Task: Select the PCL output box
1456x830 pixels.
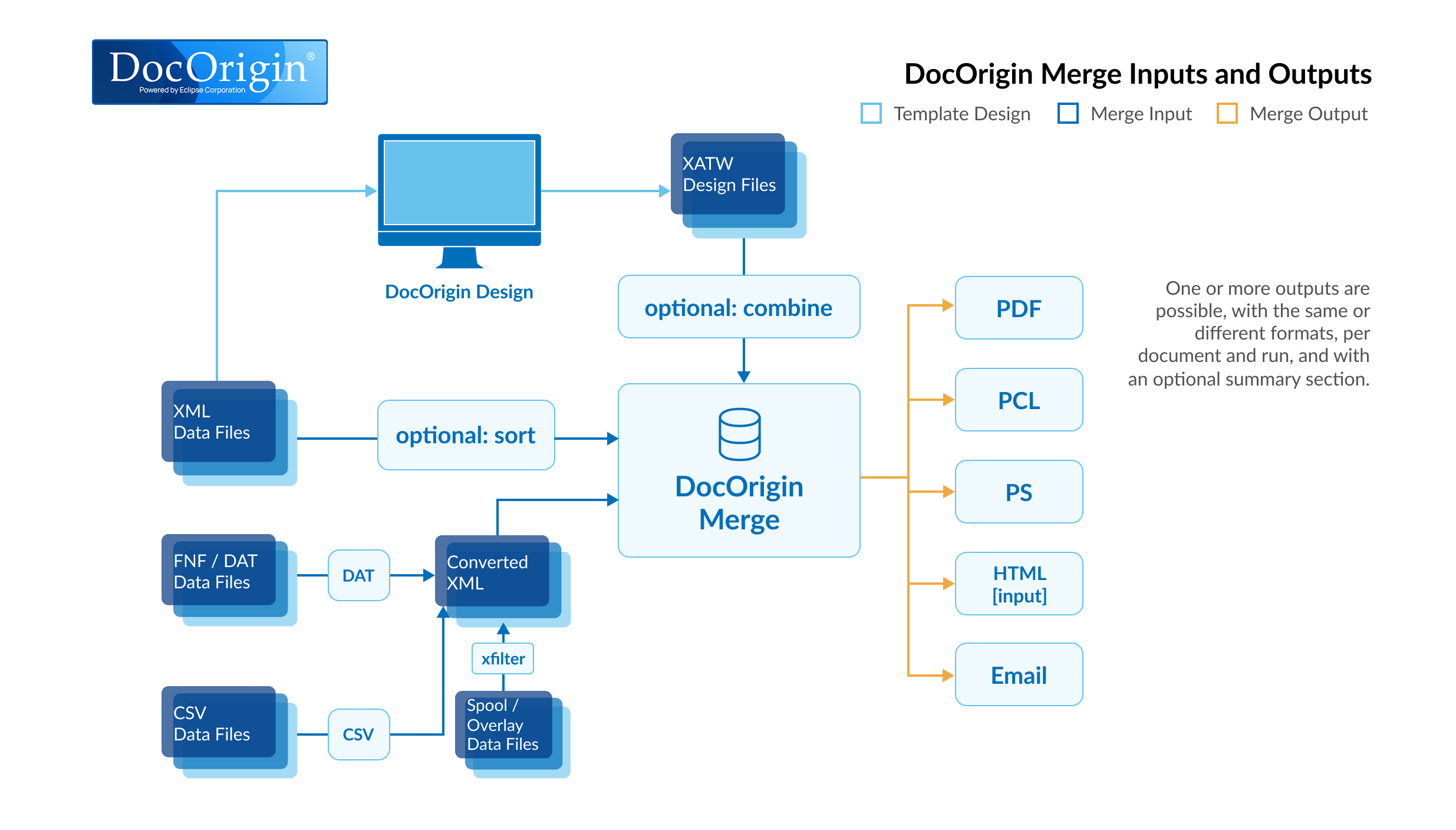Action: 1019,400
